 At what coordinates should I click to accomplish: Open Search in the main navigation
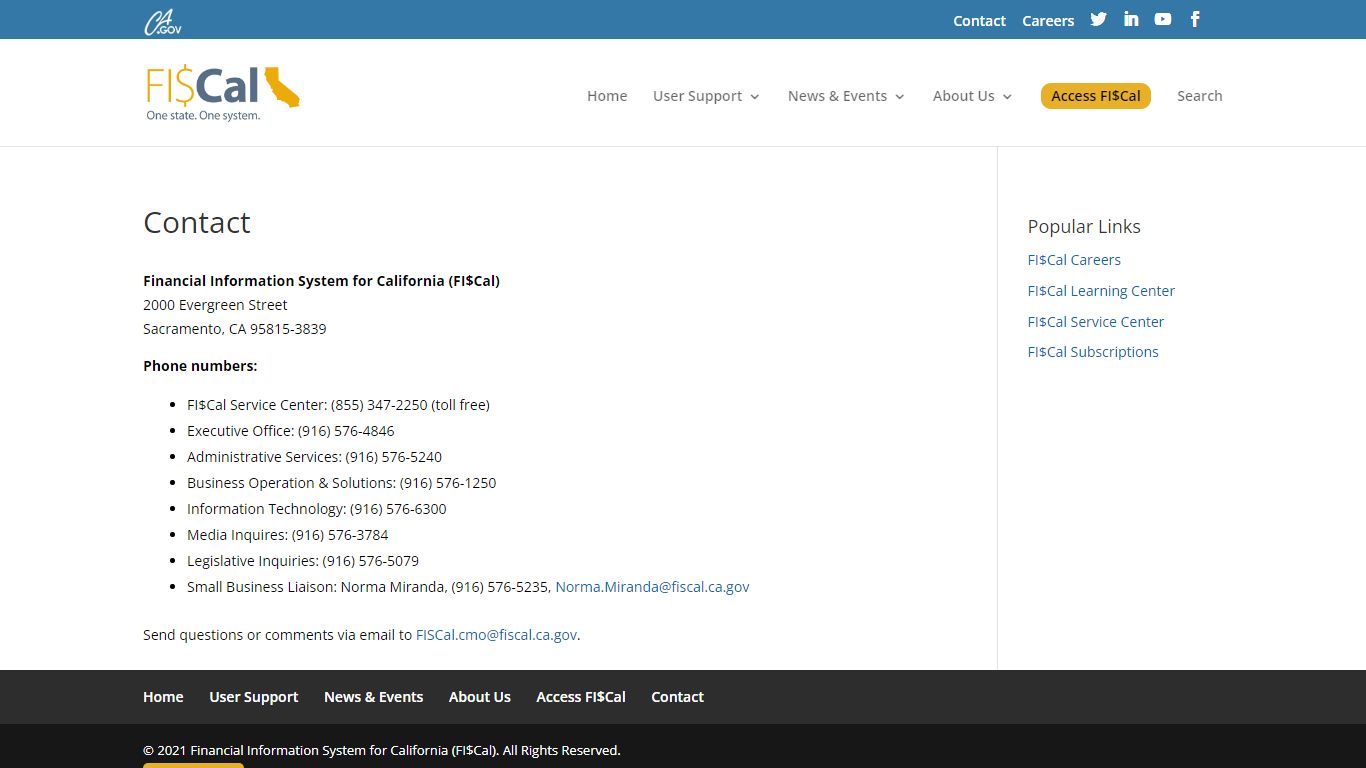(x=1199, y=96)
